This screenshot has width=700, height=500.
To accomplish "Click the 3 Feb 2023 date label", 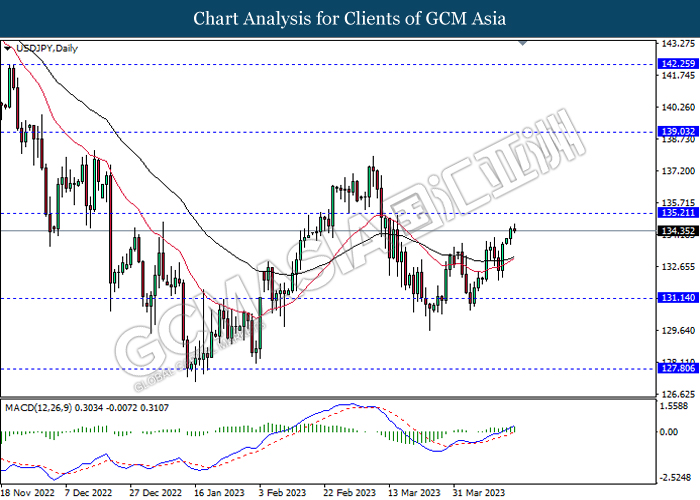I will pyautogui.click(x=282, y=493).
